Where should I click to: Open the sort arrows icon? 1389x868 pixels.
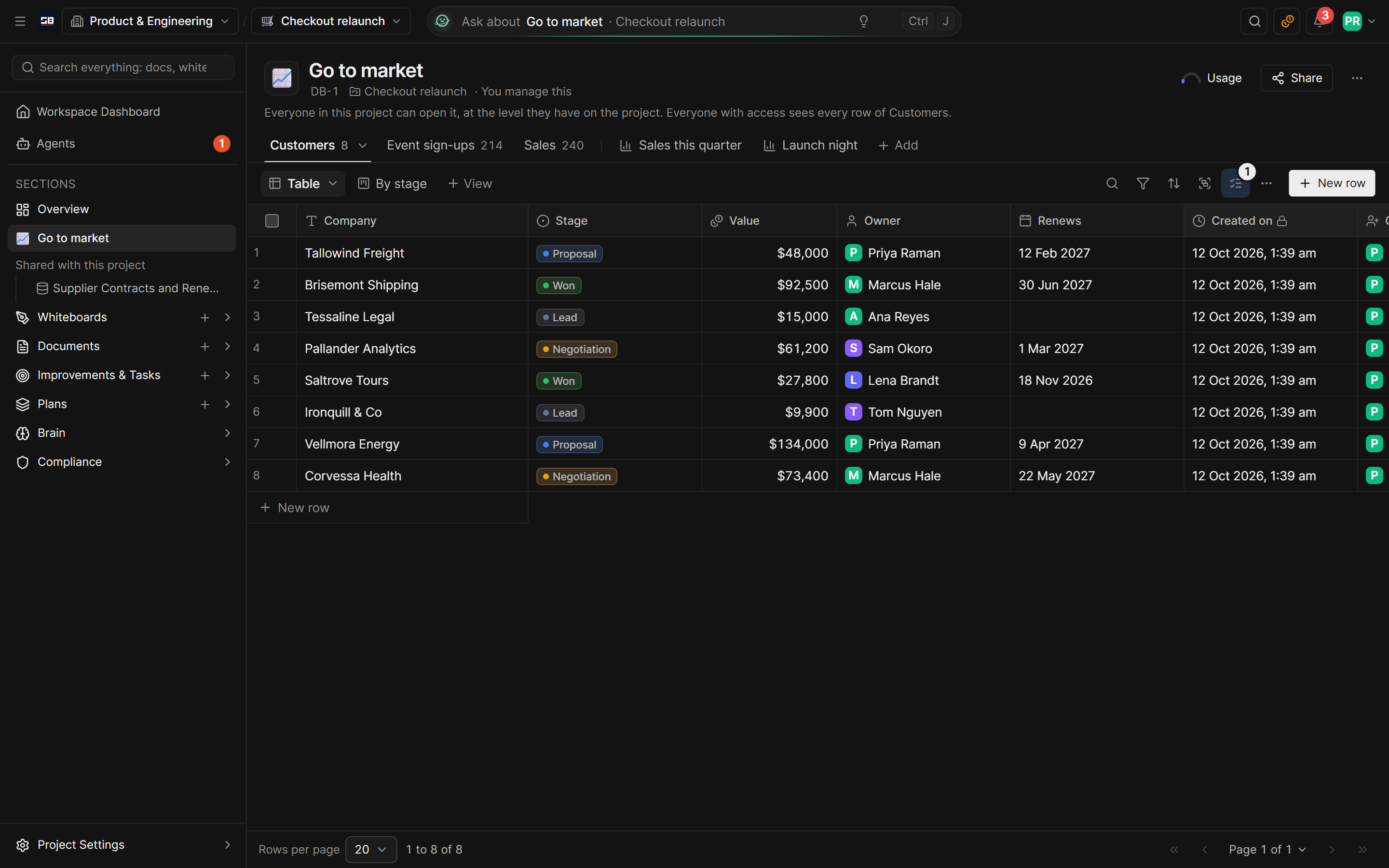[1174, 183]
